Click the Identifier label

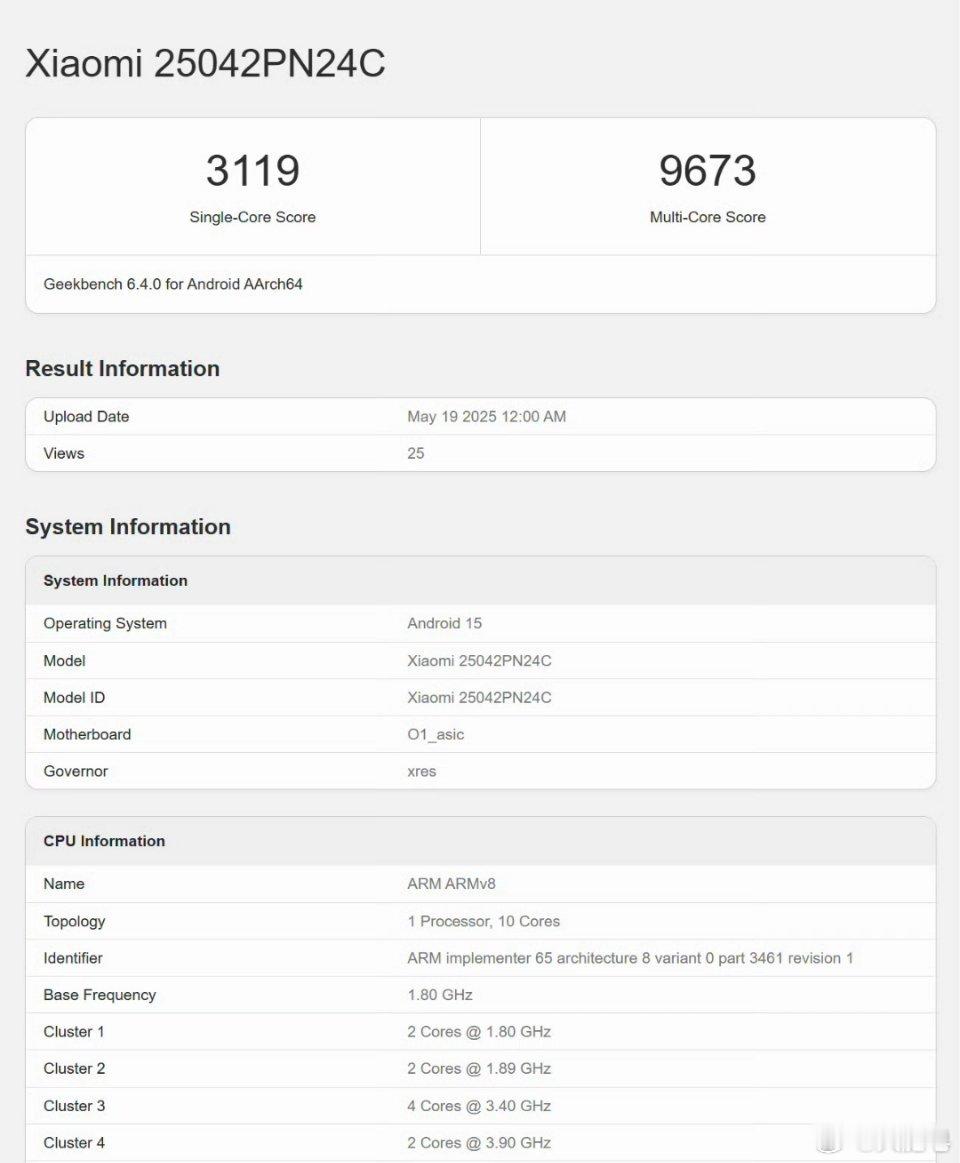(x=73, y=958)
